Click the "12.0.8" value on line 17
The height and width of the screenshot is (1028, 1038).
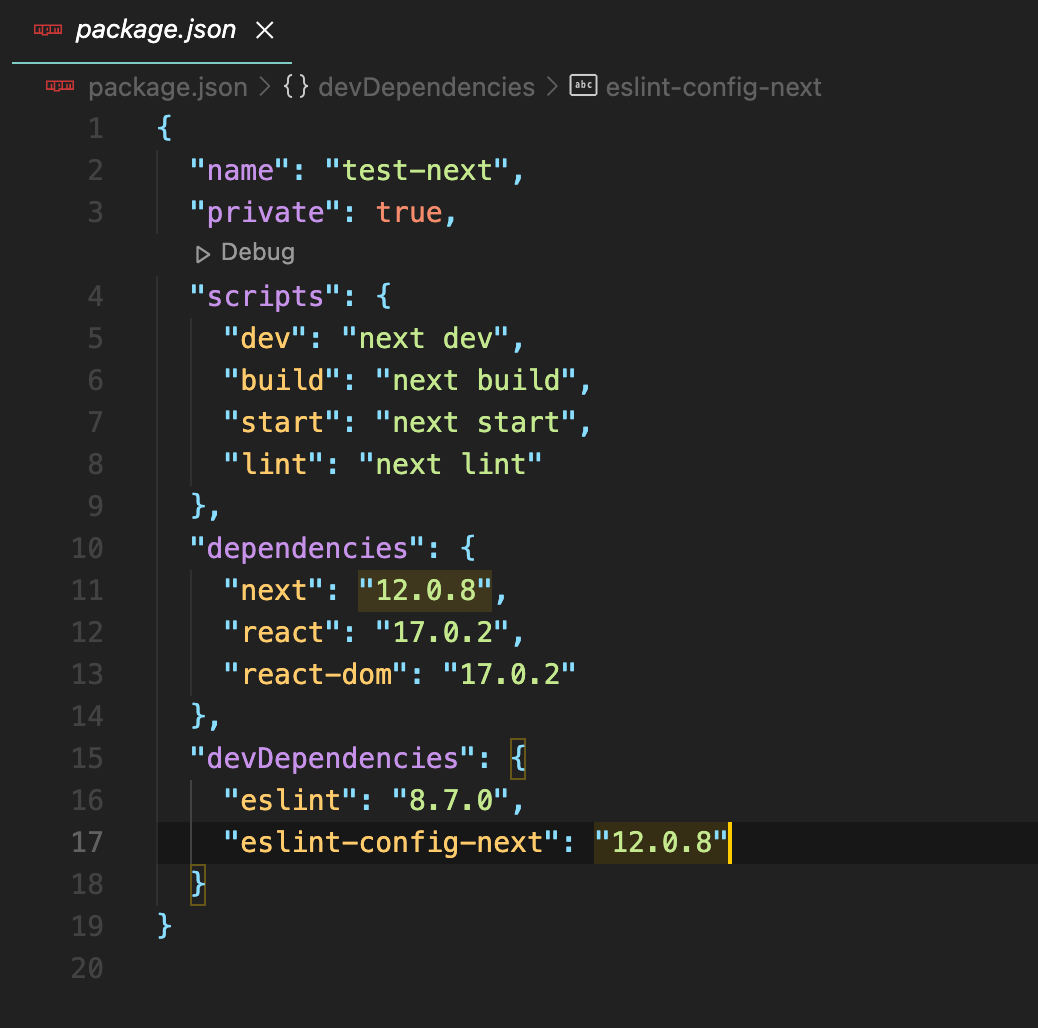(x=661, y=842)
